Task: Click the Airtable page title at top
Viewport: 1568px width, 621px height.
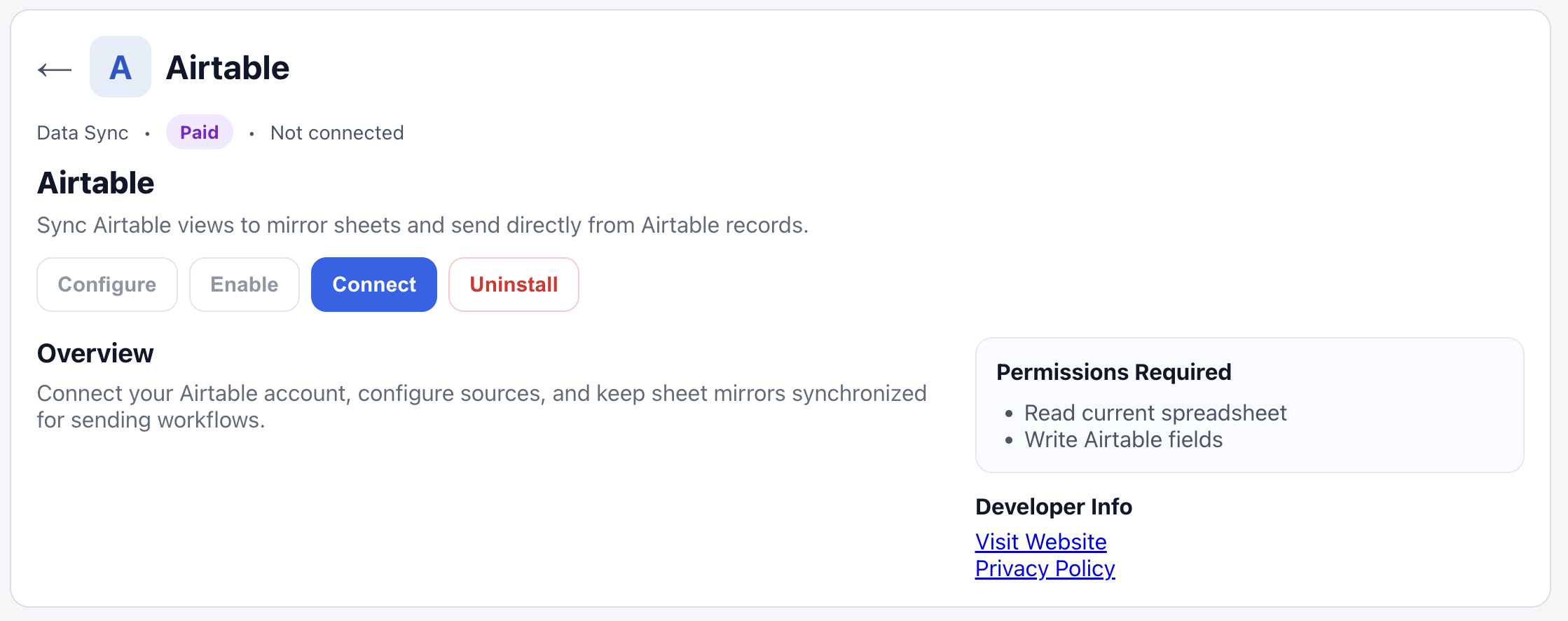Action: tap(228, 68)
